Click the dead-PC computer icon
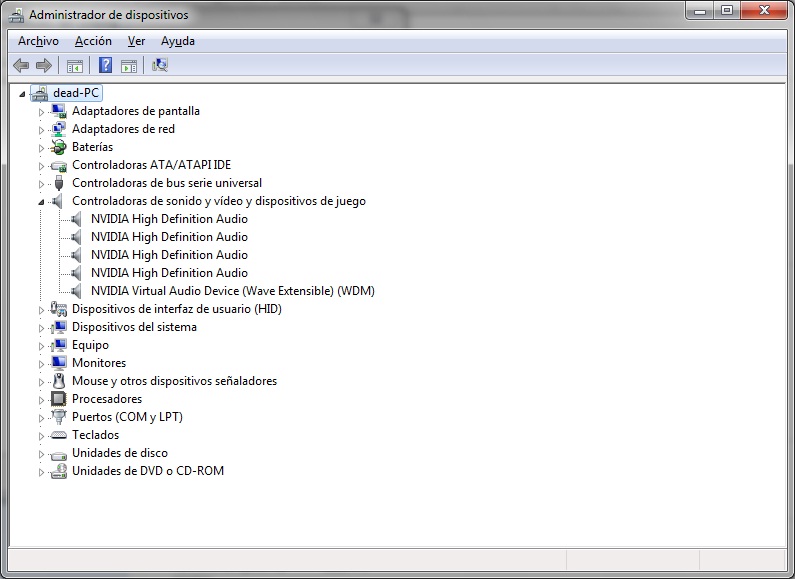The height and width of the screenshot is (579, 795). [x=40, y=93]
